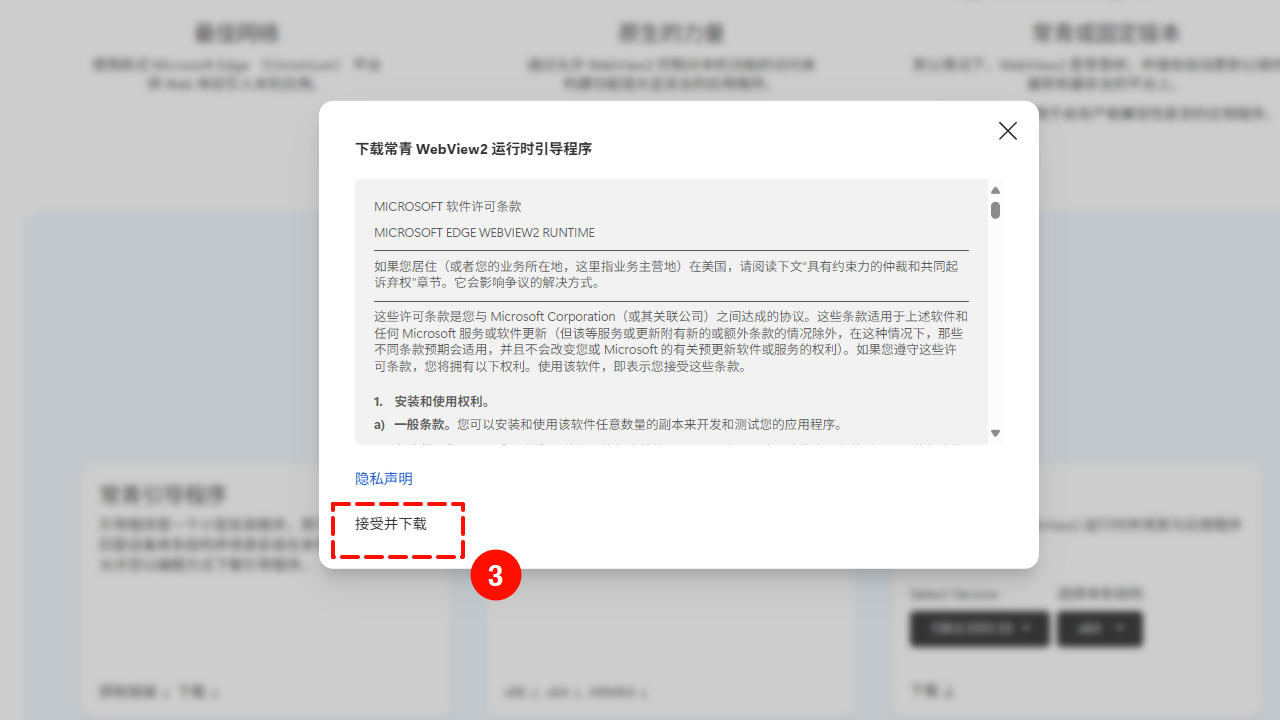Click the paragraph starting 如果您居住

click(666, 275)
